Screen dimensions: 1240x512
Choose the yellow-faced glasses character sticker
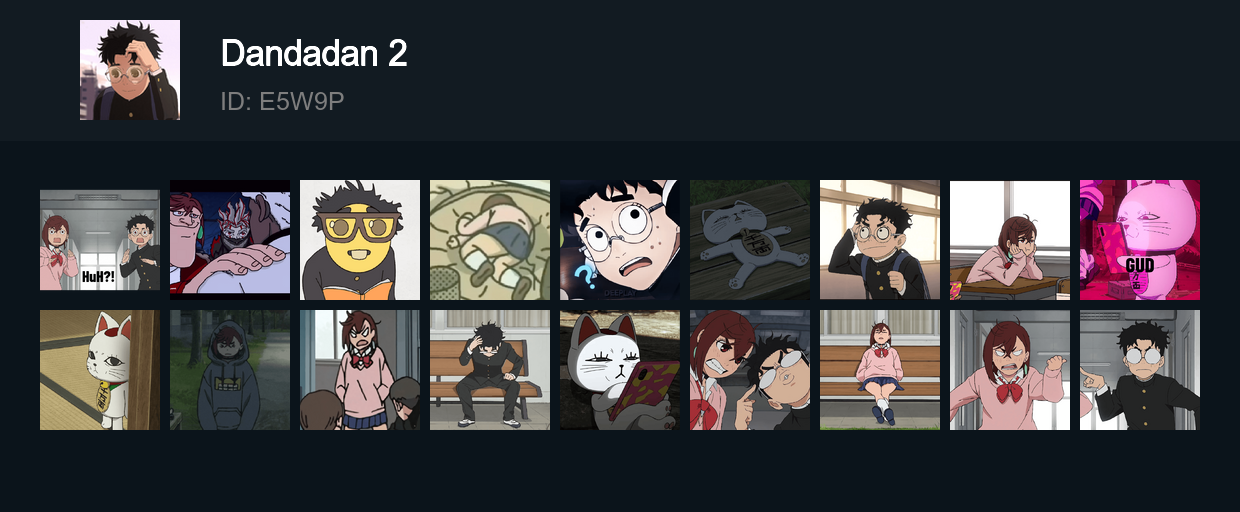tap(360, 240)
